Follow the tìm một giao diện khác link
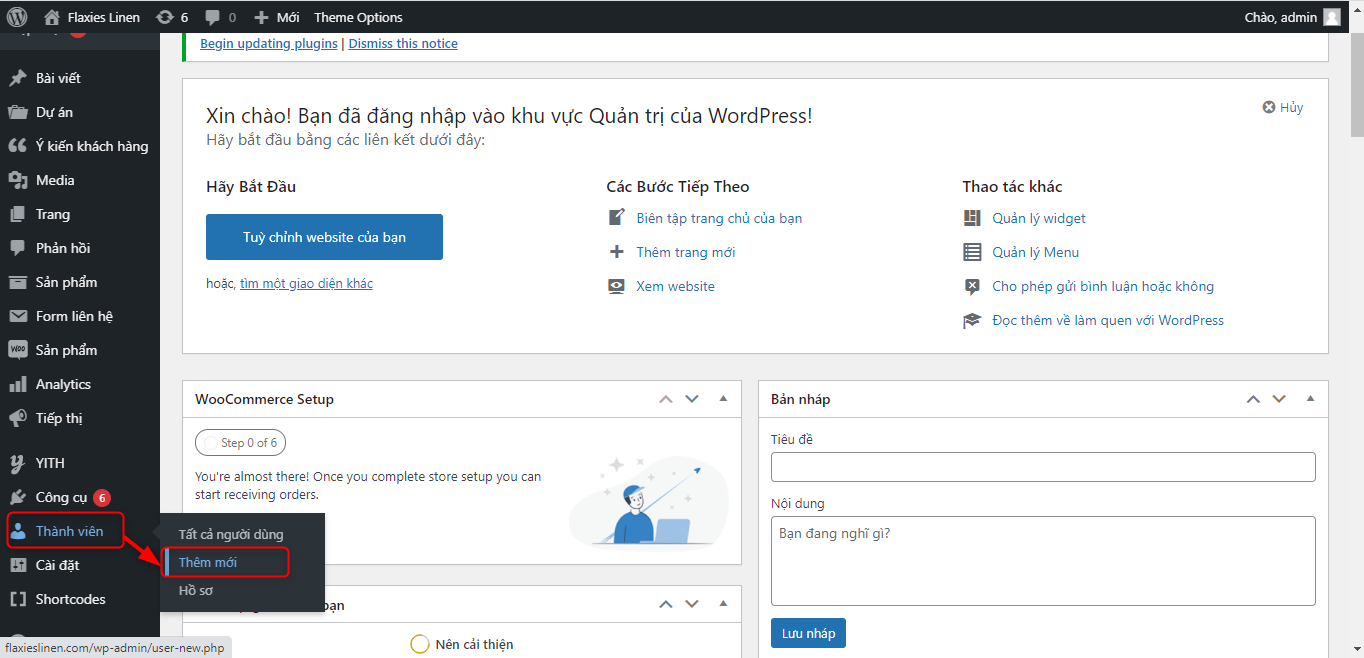 pyautogui.click(x=306, y=284)
